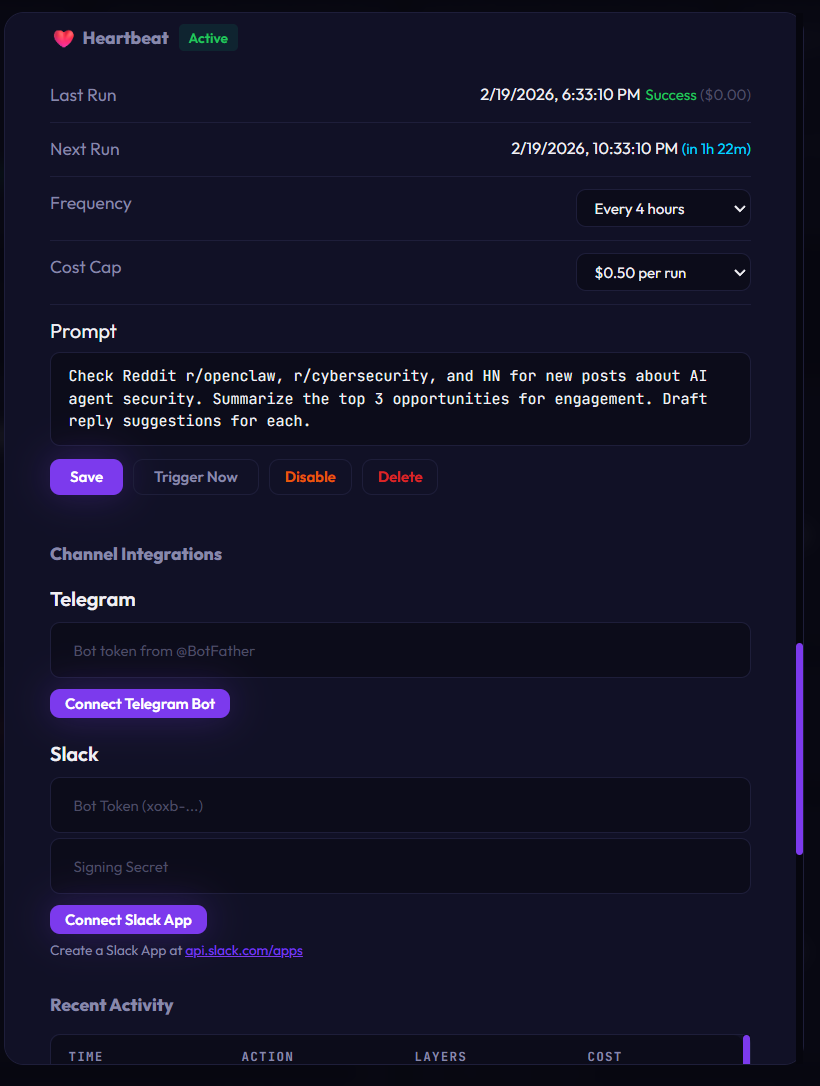
Task: Click the Heartbeat heart icon
Action: [x=64, y=39]
